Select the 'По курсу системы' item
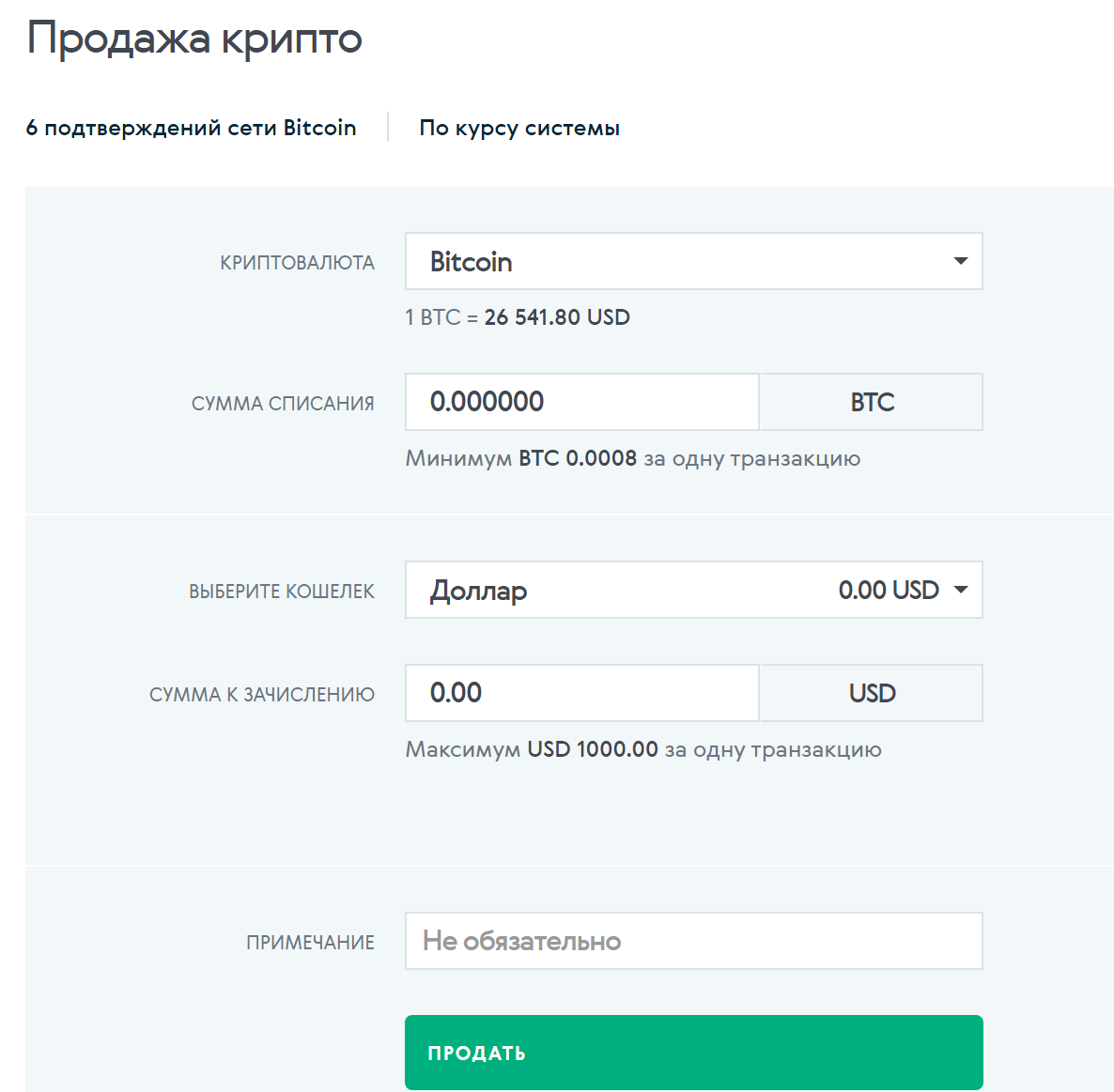This screenshot has height=1092, width=1114. tap(519, 128)
